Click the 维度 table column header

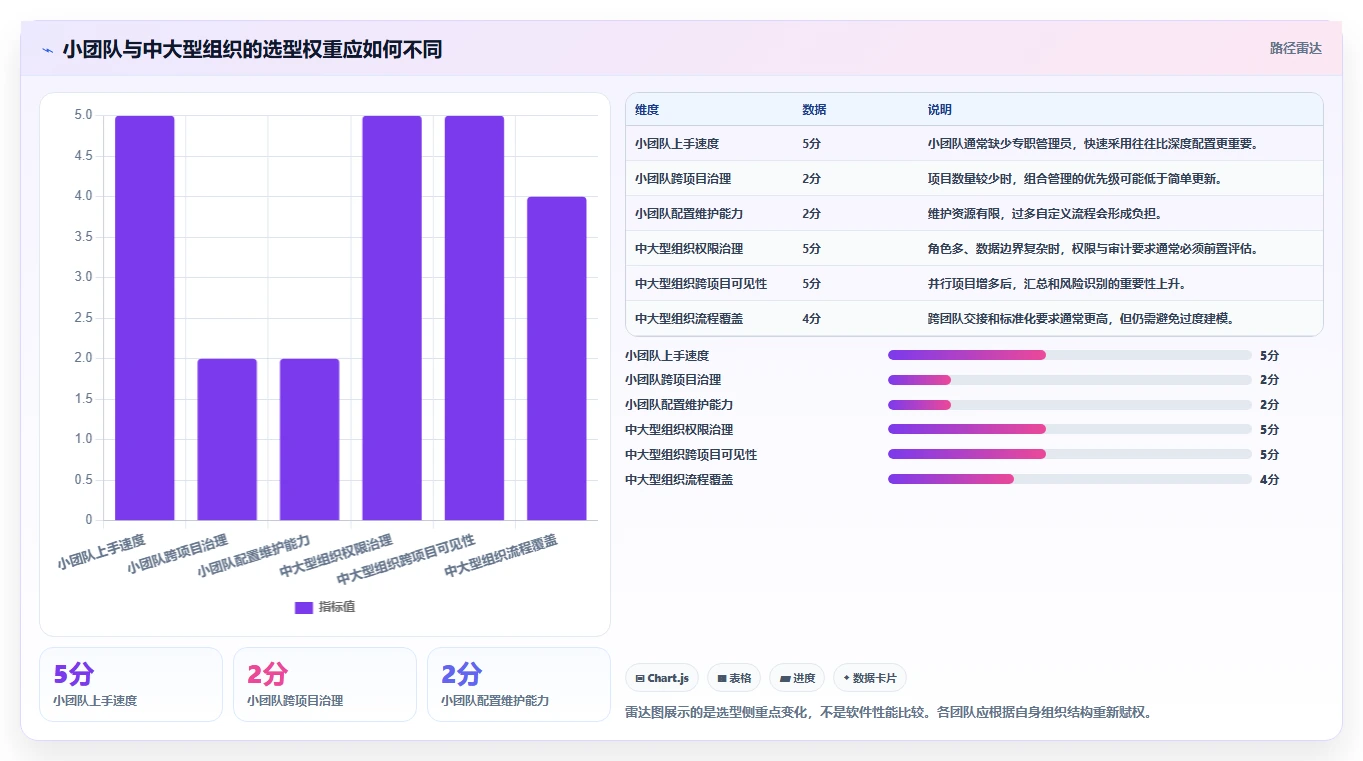(647, 110)
